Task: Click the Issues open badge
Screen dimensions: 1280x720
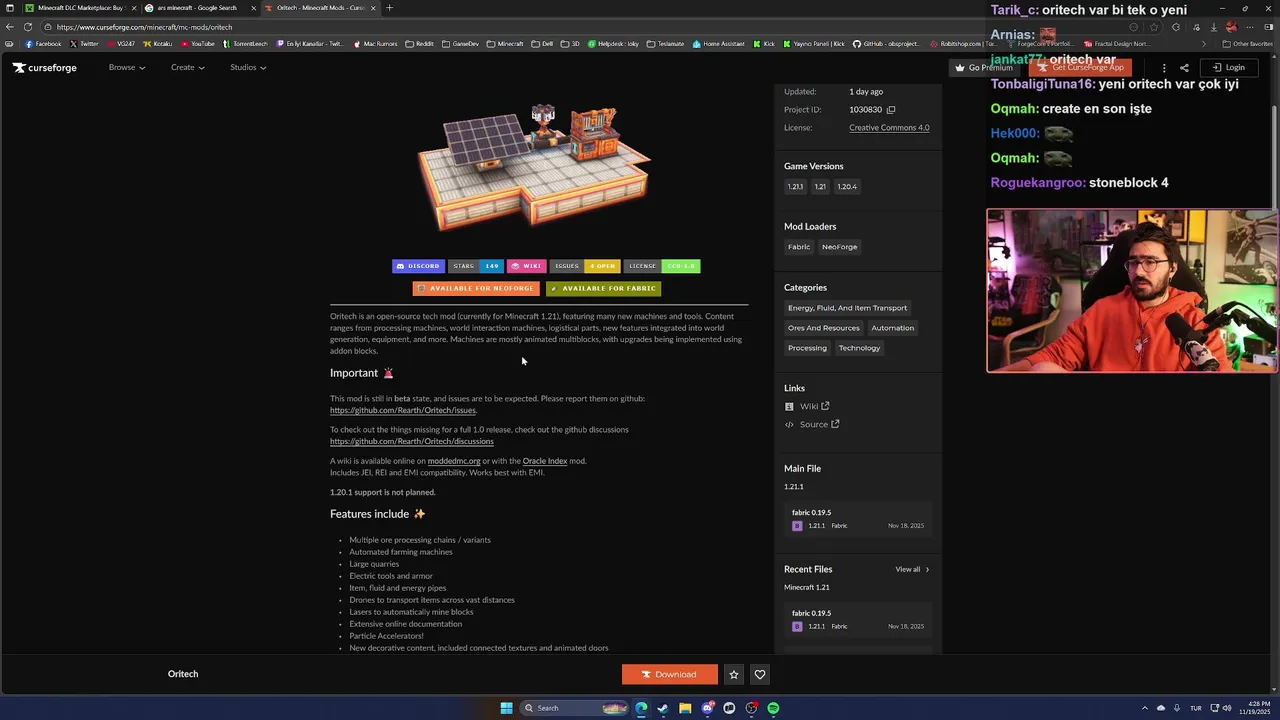Action: pos(585,266)
